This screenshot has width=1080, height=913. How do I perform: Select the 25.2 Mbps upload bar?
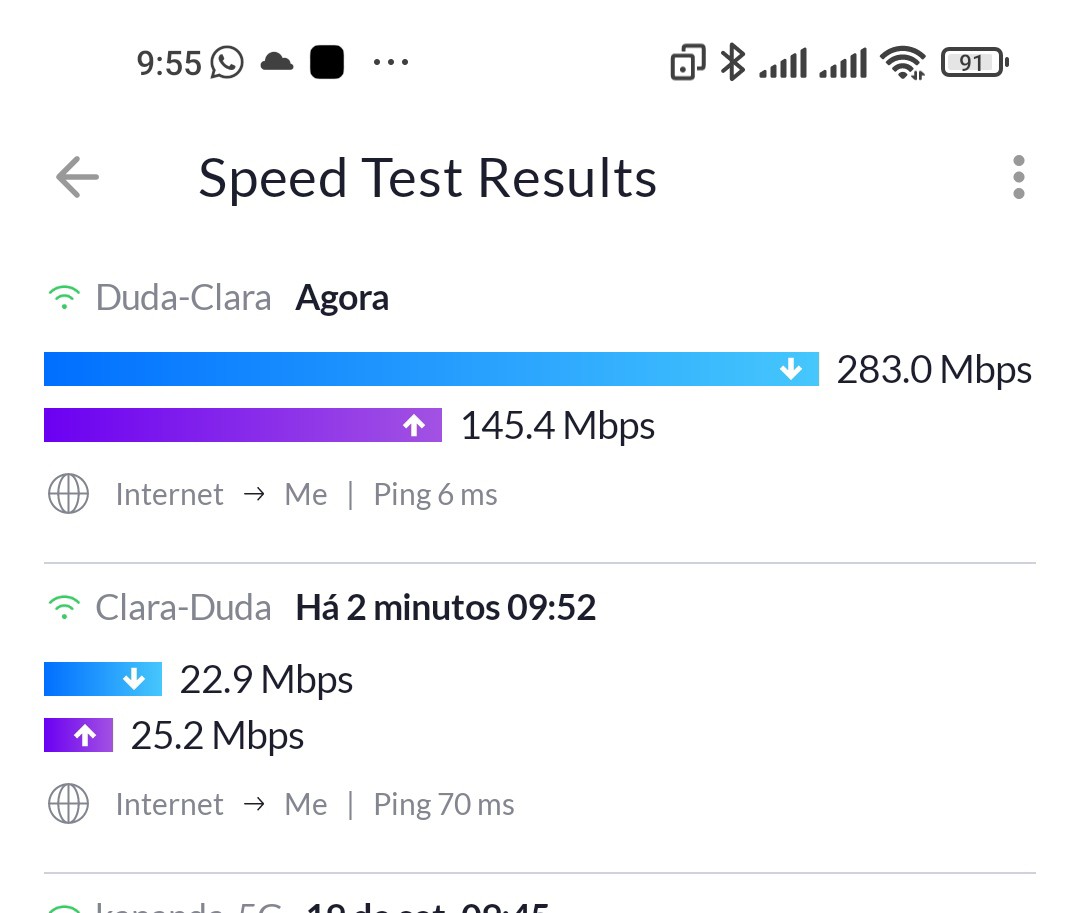(x=78, y=735)
